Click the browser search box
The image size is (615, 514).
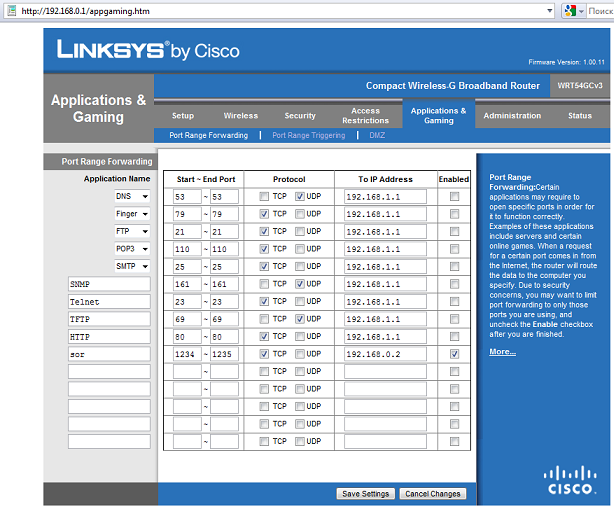(600, 11)
